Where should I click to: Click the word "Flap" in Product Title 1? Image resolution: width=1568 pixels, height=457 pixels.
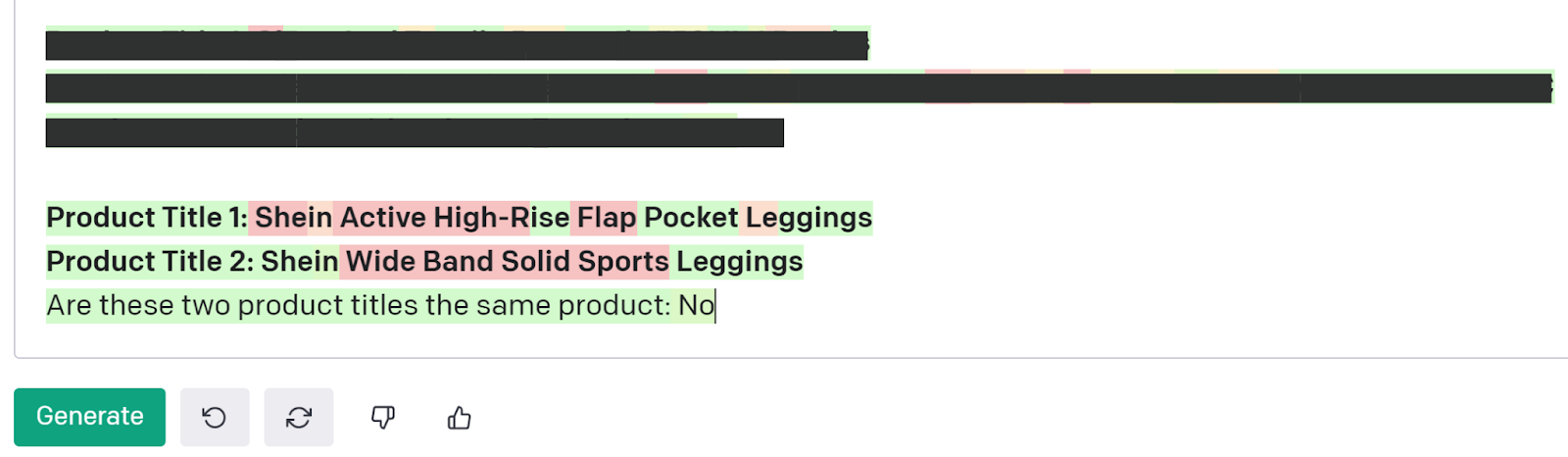(x=606, y=218)
